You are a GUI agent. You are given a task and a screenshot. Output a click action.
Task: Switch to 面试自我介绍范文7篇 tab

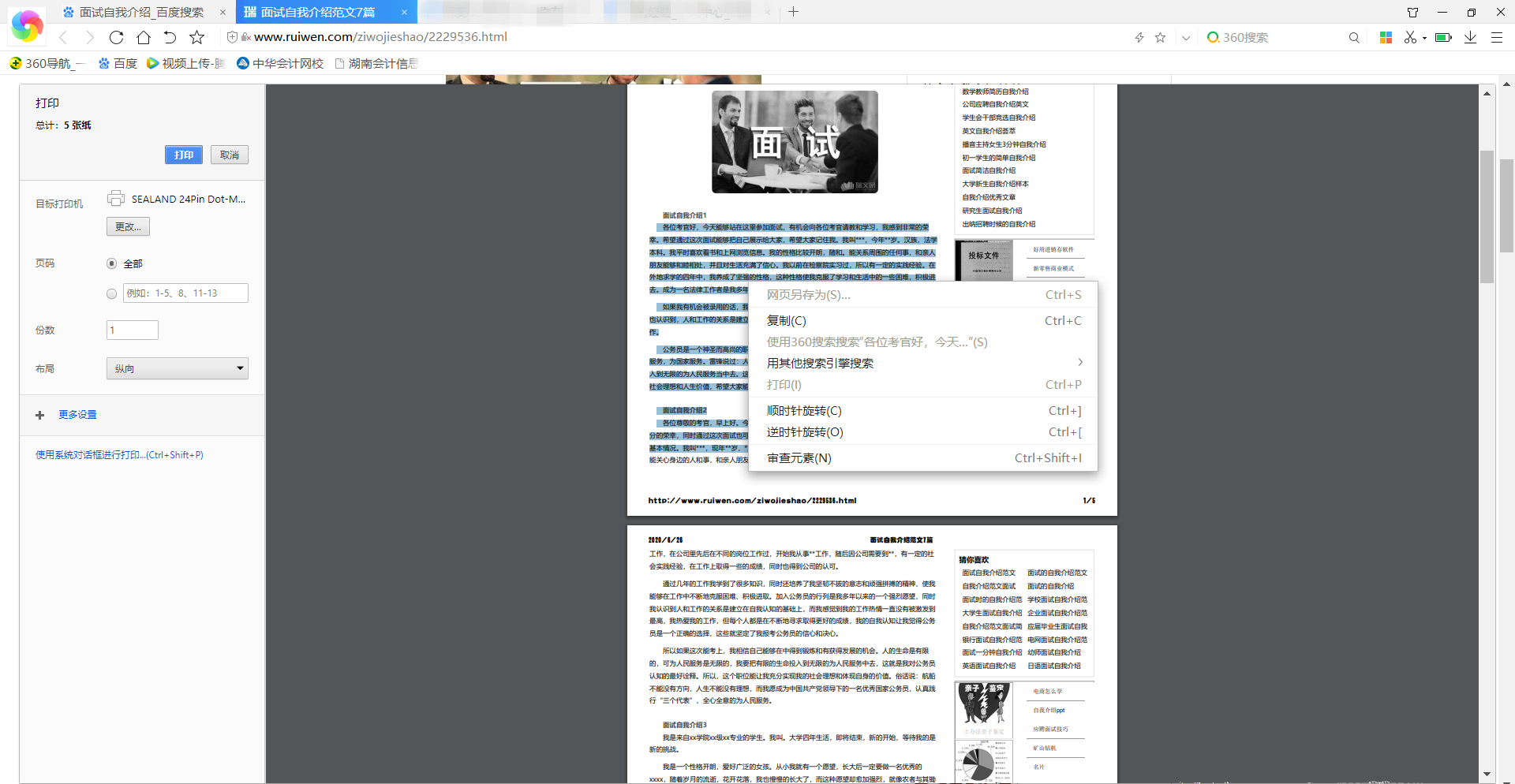point(325,12)
